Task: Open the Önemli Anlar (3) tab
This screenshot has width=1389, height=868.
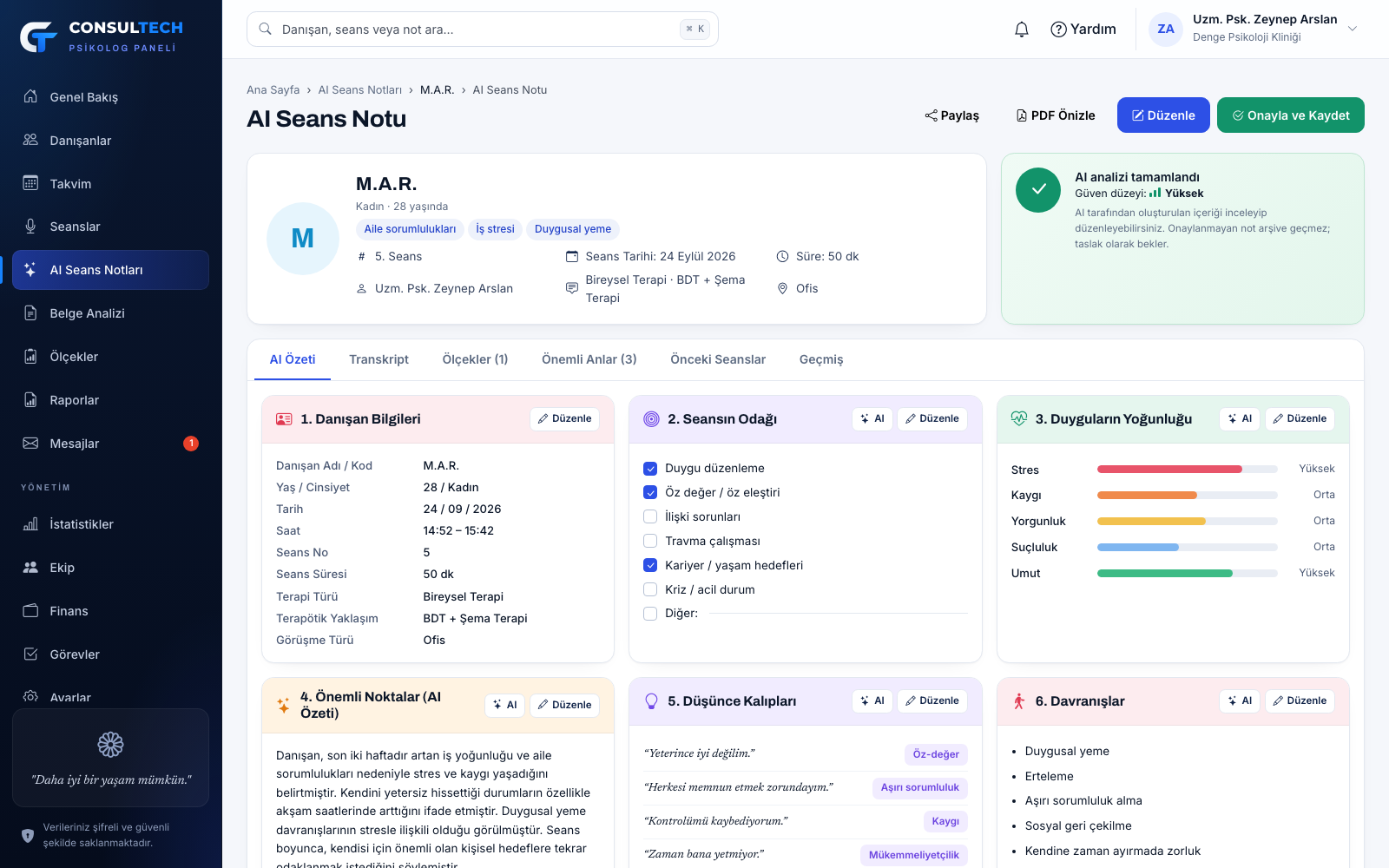Action: pos(589,359)
